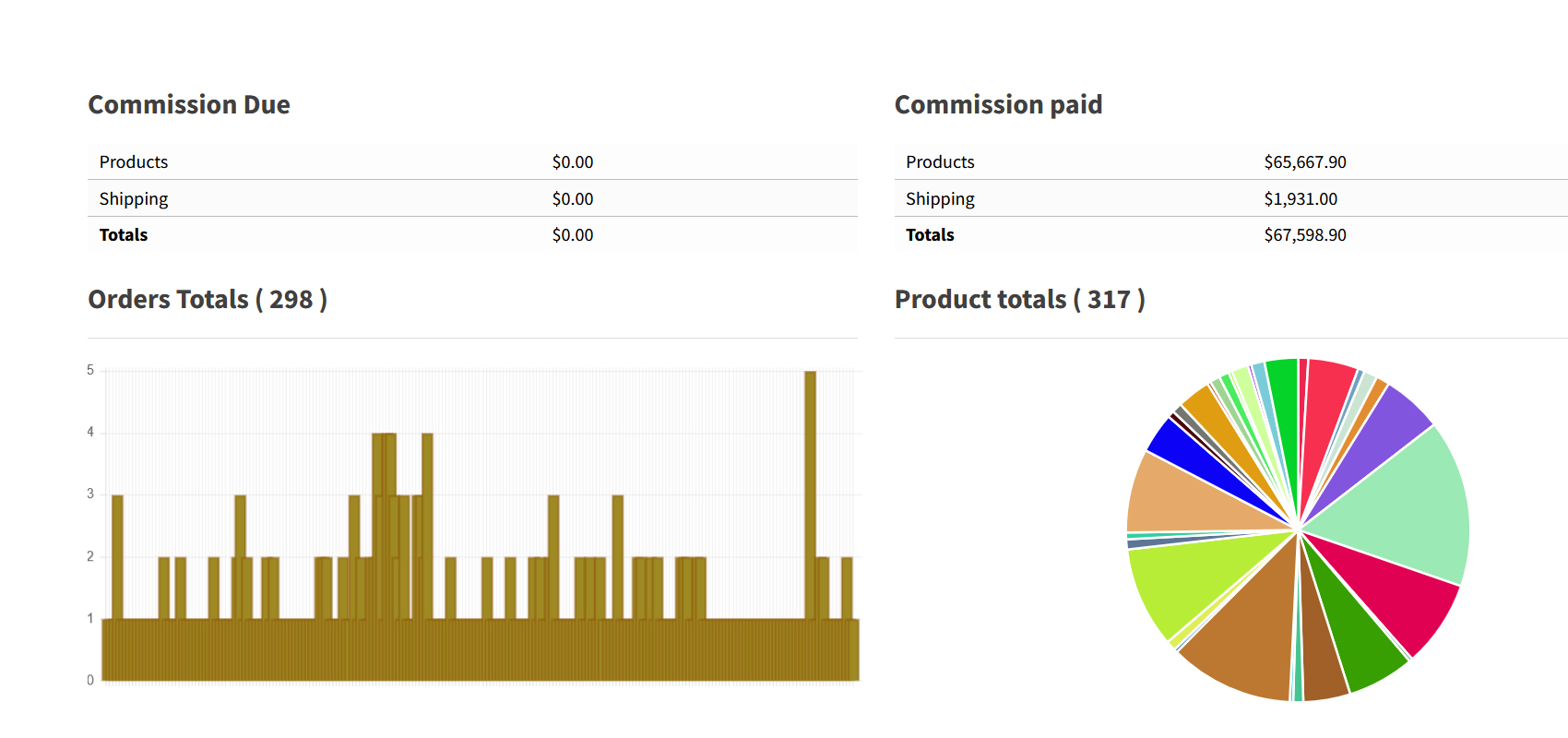This screenshot has height=738, width=1568.
Task: Select the tan peach slice on the pie's left
Action: pyautogui.click(x=1181, y=494)
